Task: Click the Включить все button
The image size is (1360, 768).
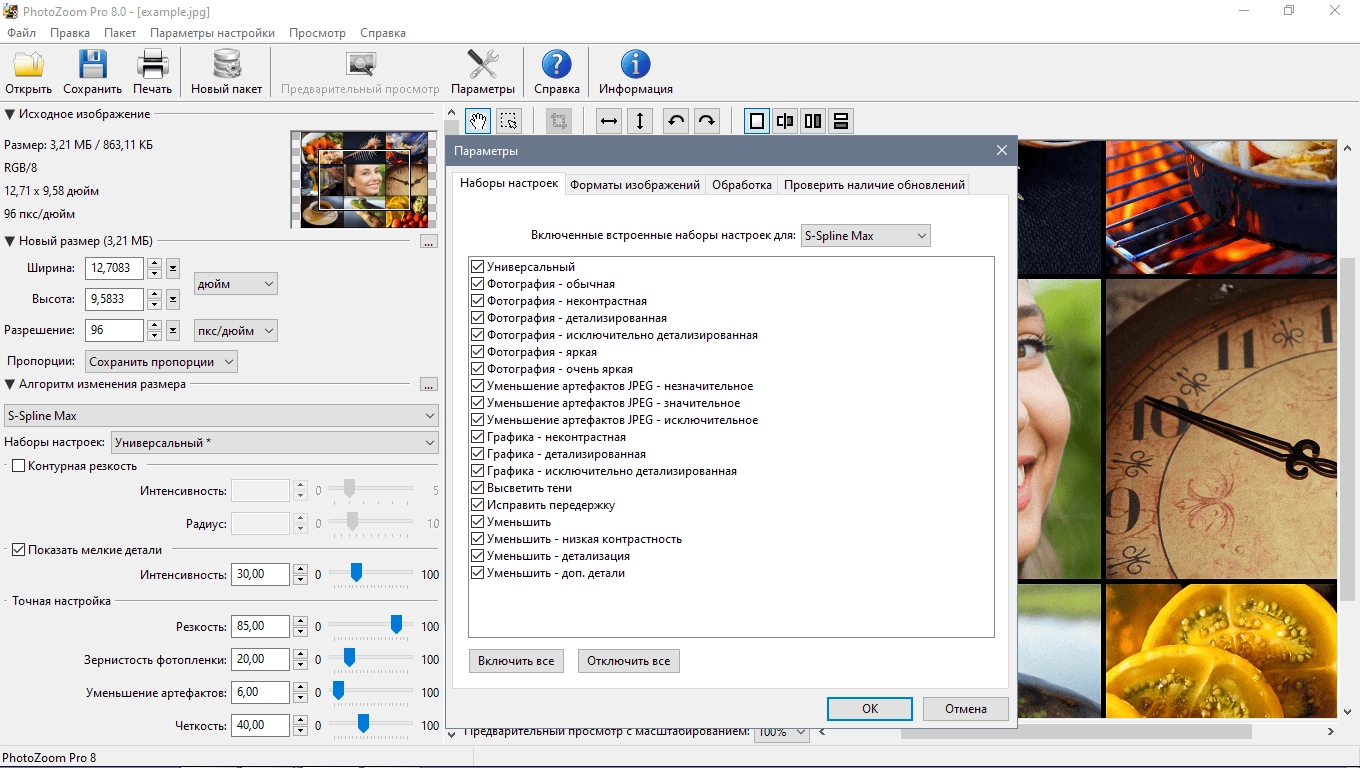Action: 516,661
